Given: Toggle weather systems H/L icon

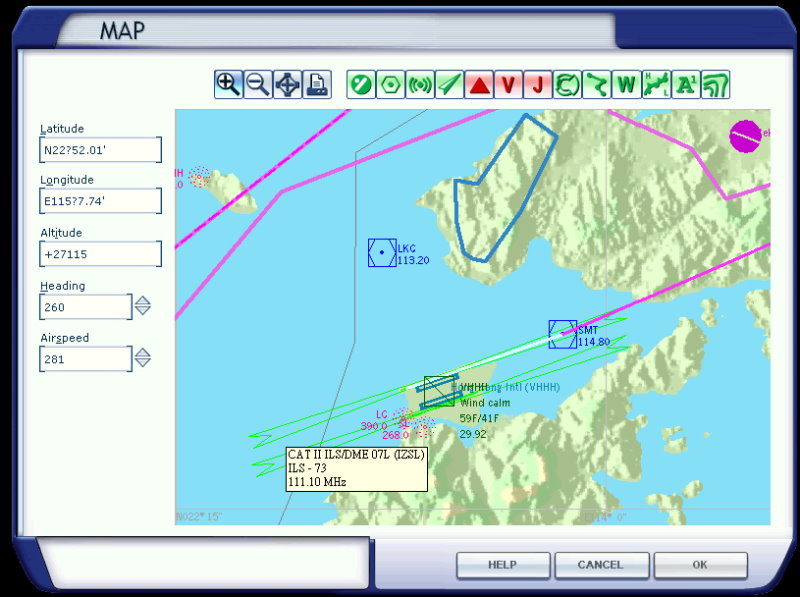Looking at the screenshot, I should pyautogui.click(x=656, y=84).
